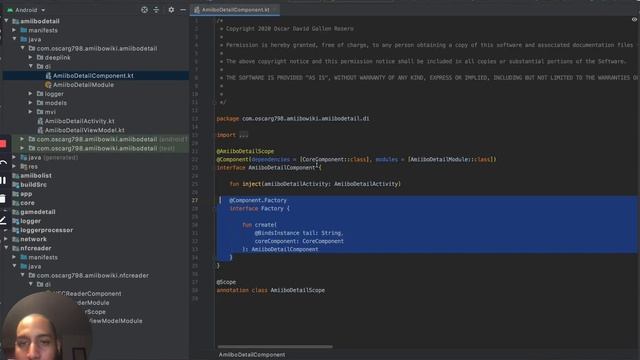Click the eye inspection icon at editor top right
Image resolution: width=640 pixels, height=360 pixels.
pyautogui.click(x=634, y=20)
